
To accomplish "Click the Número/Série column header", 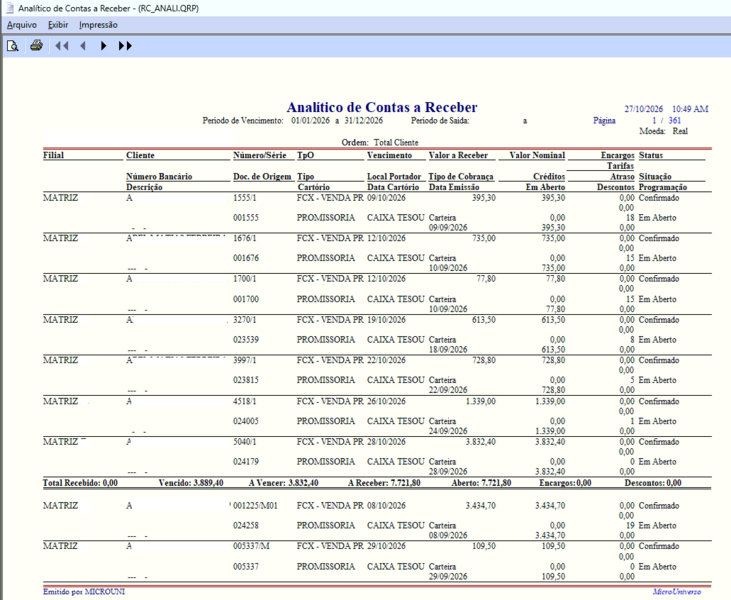I will pos(260,155).
